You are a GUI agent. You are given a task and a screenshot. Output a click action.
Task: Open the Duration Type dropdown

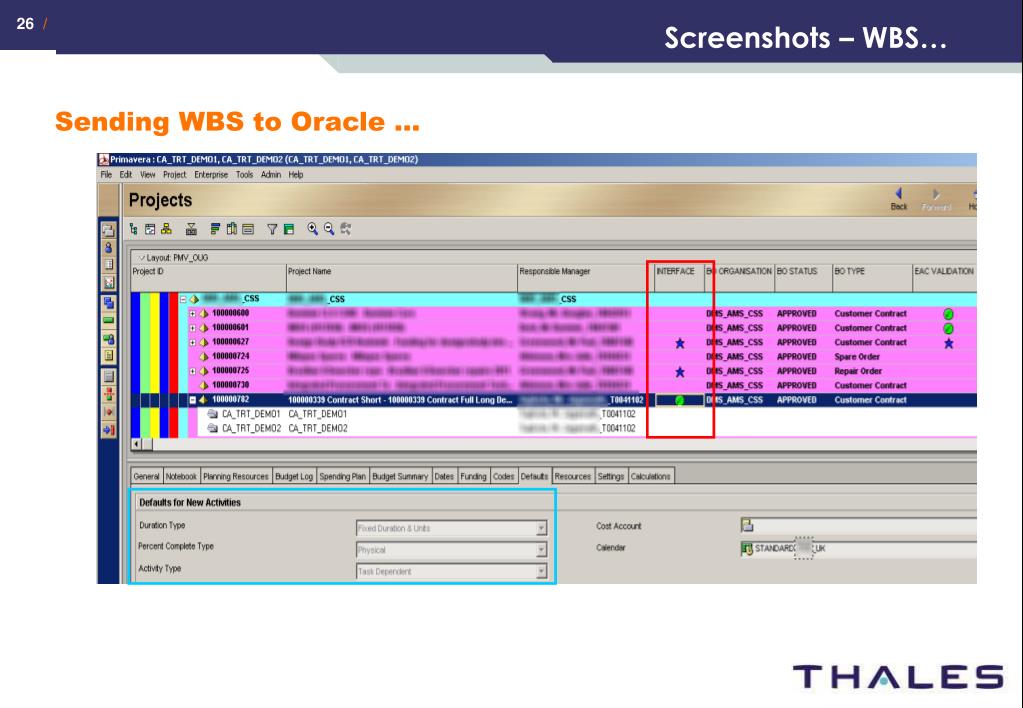[542, 528]
